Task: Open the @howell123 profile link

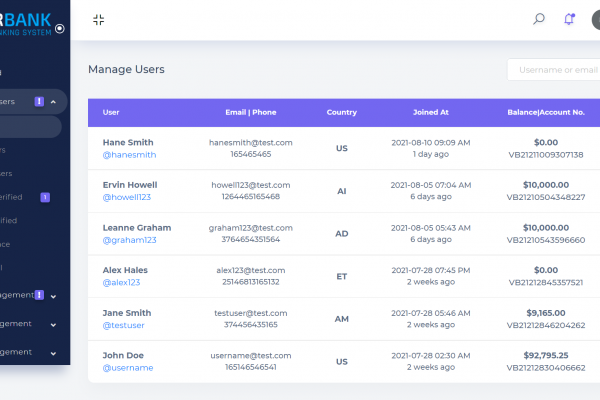Action: 127,197
